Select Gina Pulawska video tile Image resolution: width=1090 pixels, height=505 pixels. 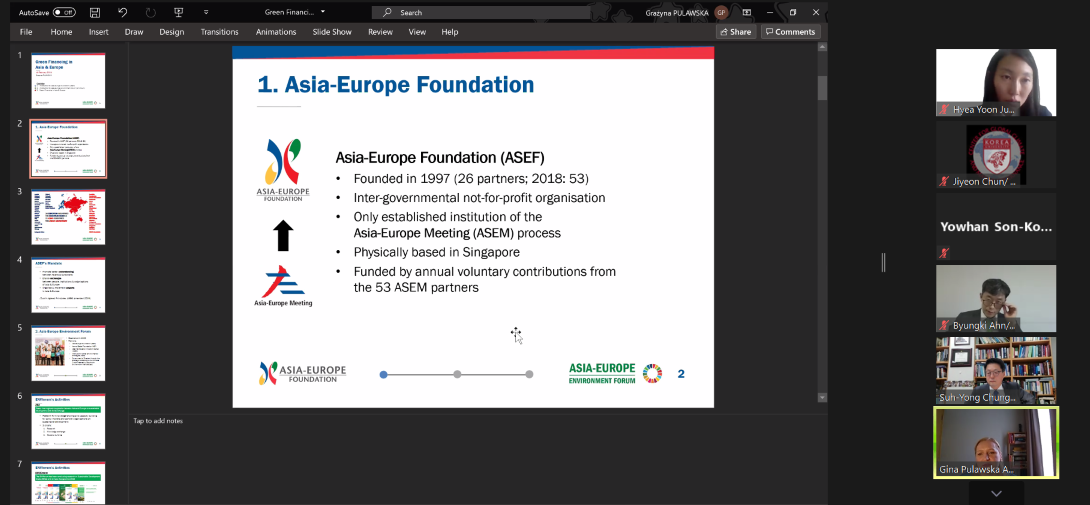(x=995, y=442)
